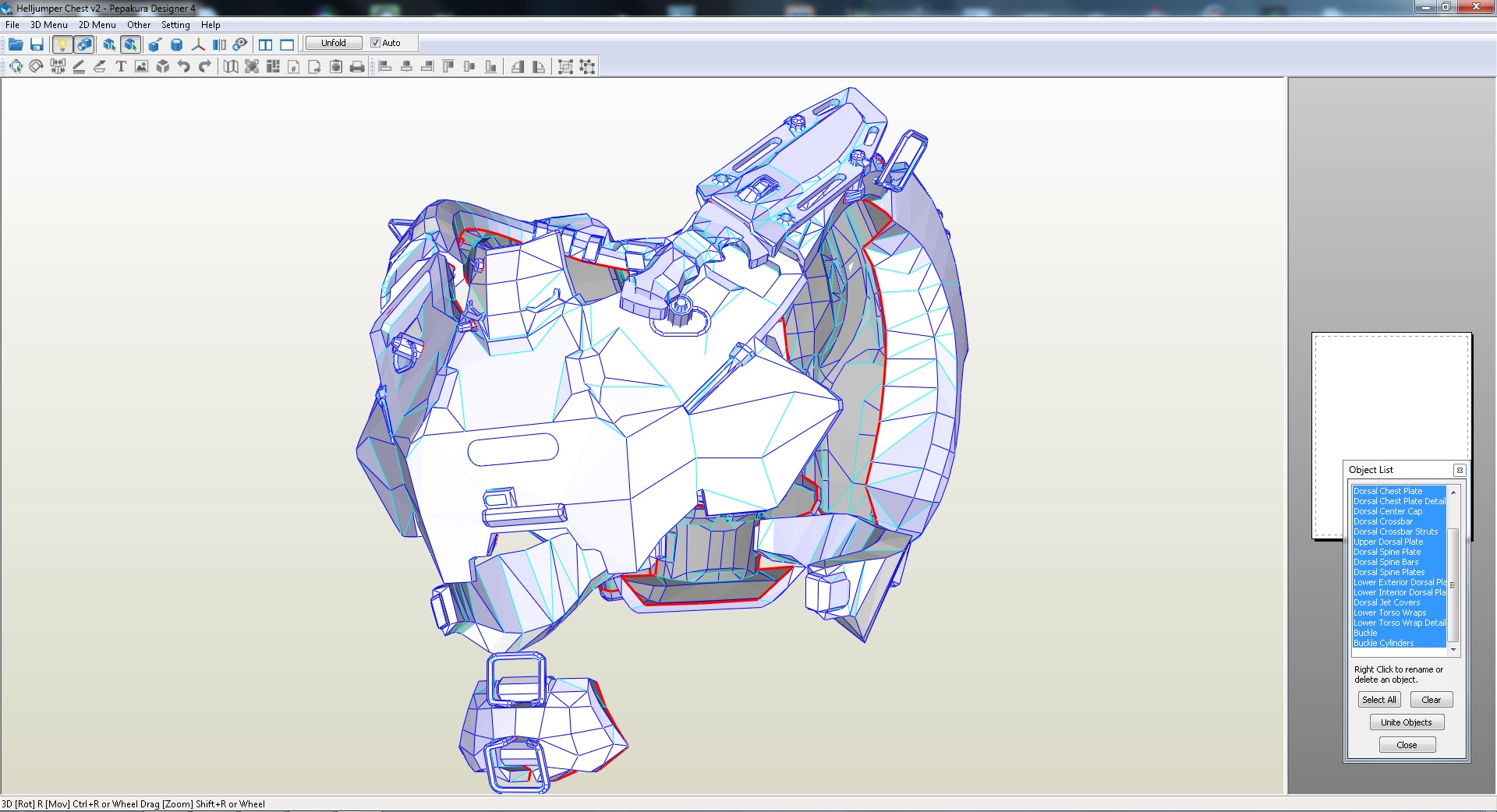Click the Save floppy disk icon

(x=37, y=44)
